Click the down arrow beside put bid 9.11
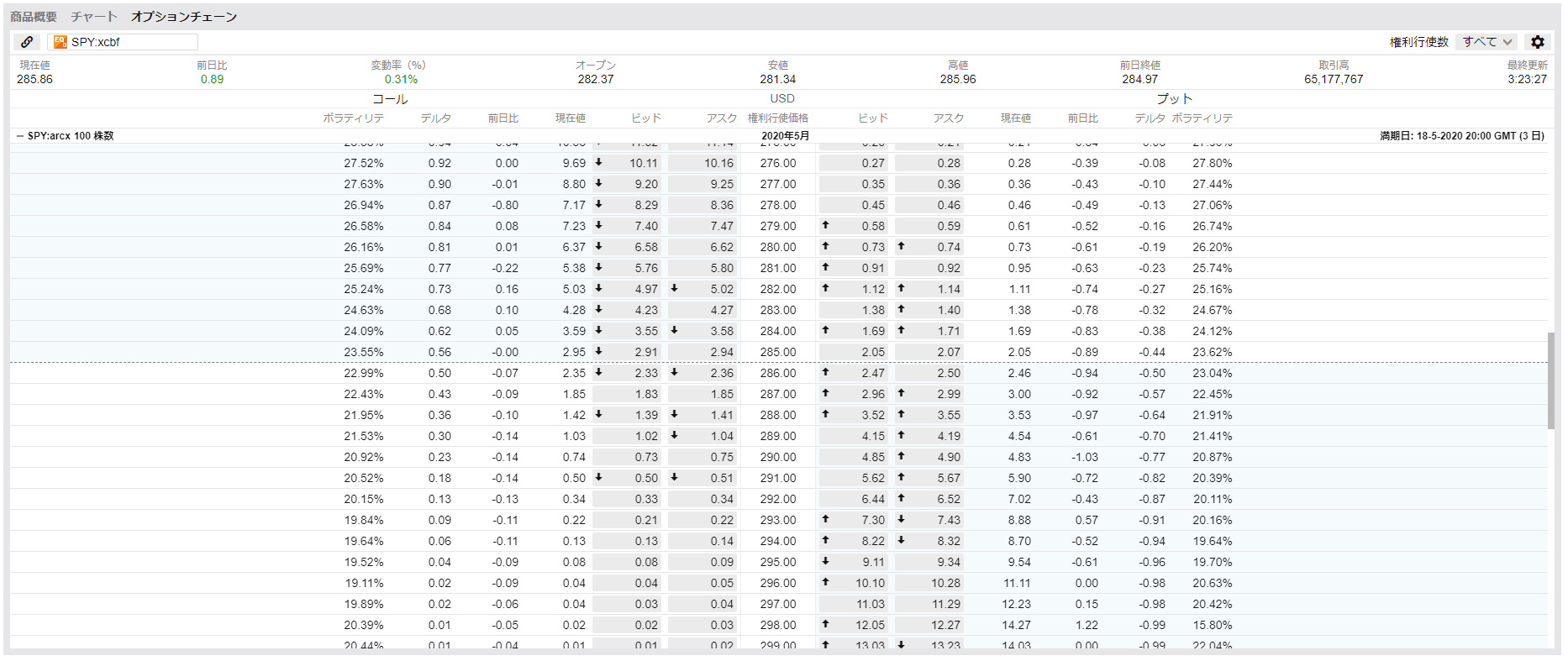This screenshot has width=1568, height=661. (x=825, y=561)
